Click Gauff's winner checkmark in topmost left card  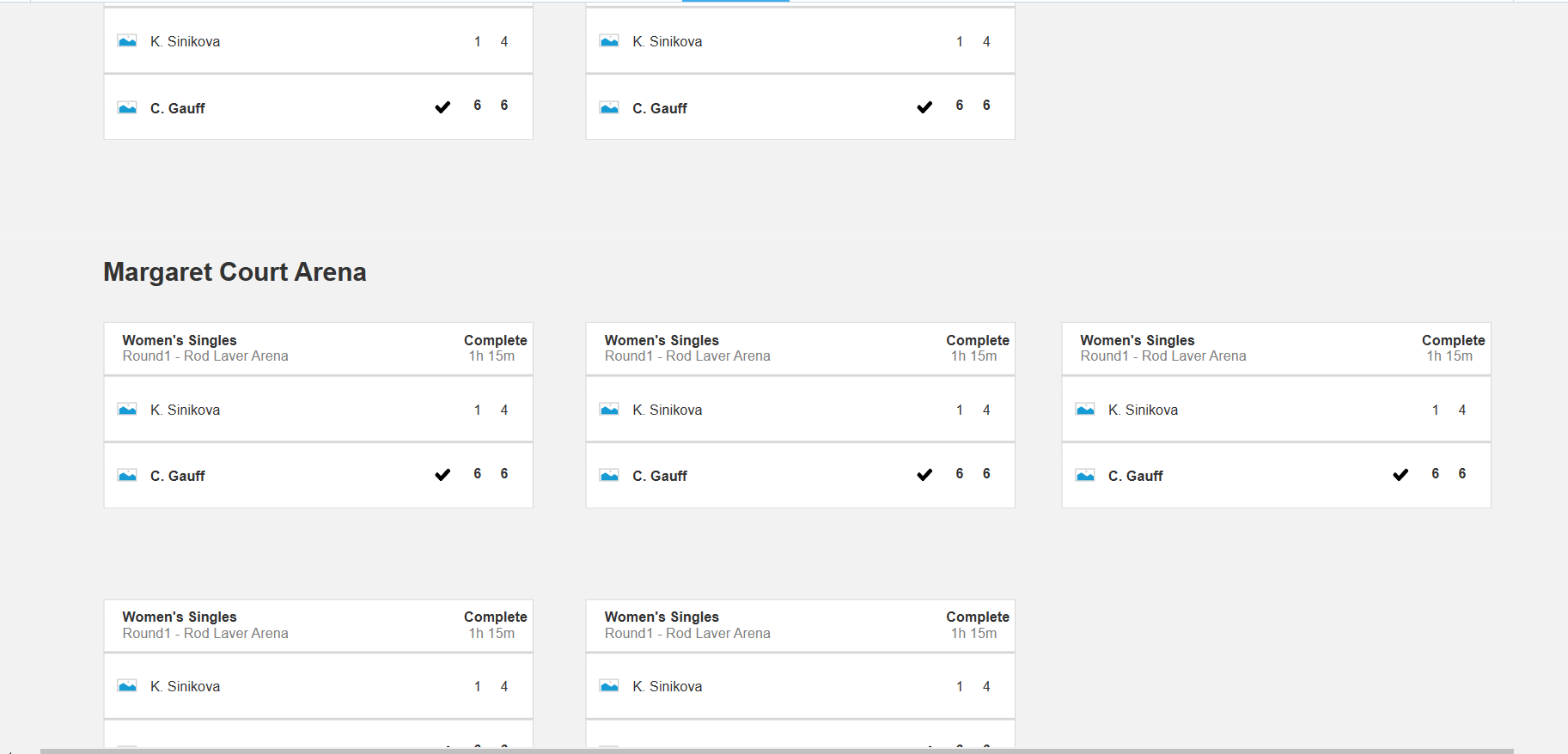[442, 107]
